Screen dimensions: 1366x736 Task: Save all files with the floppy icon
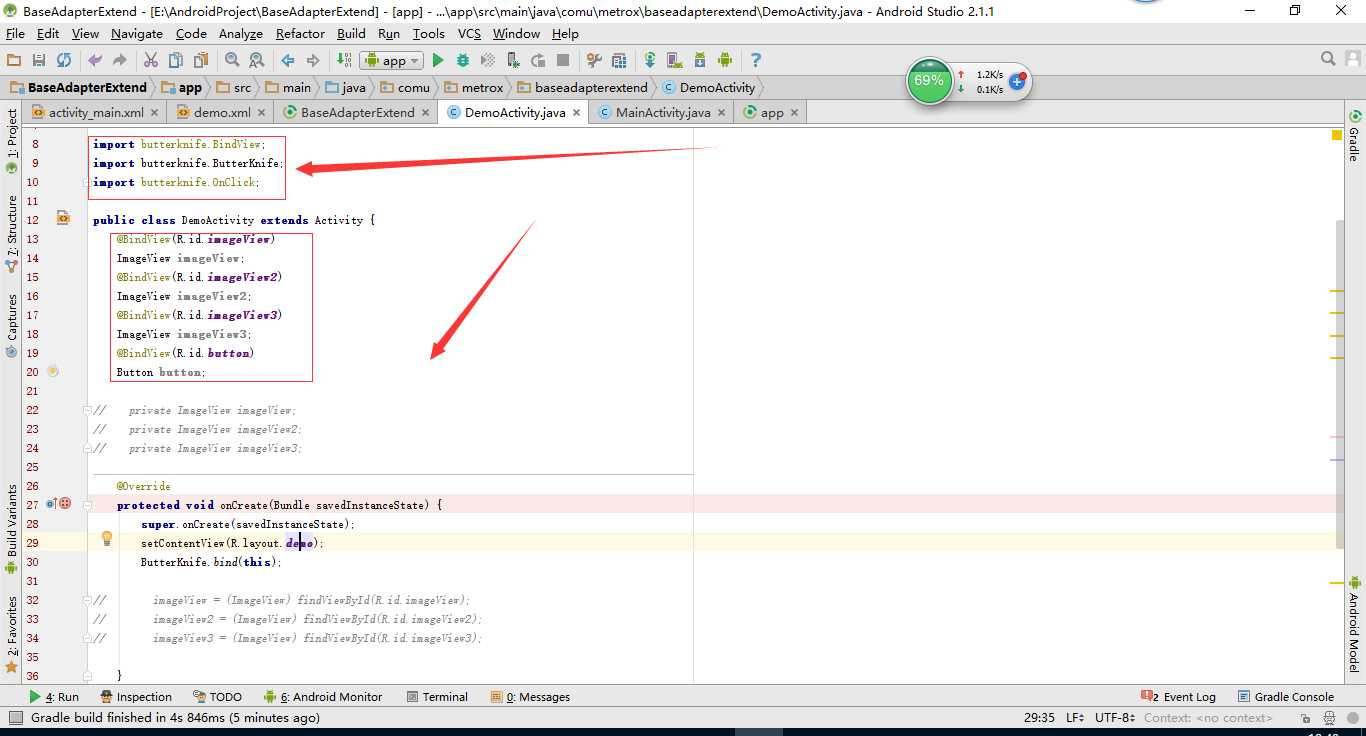39,61
